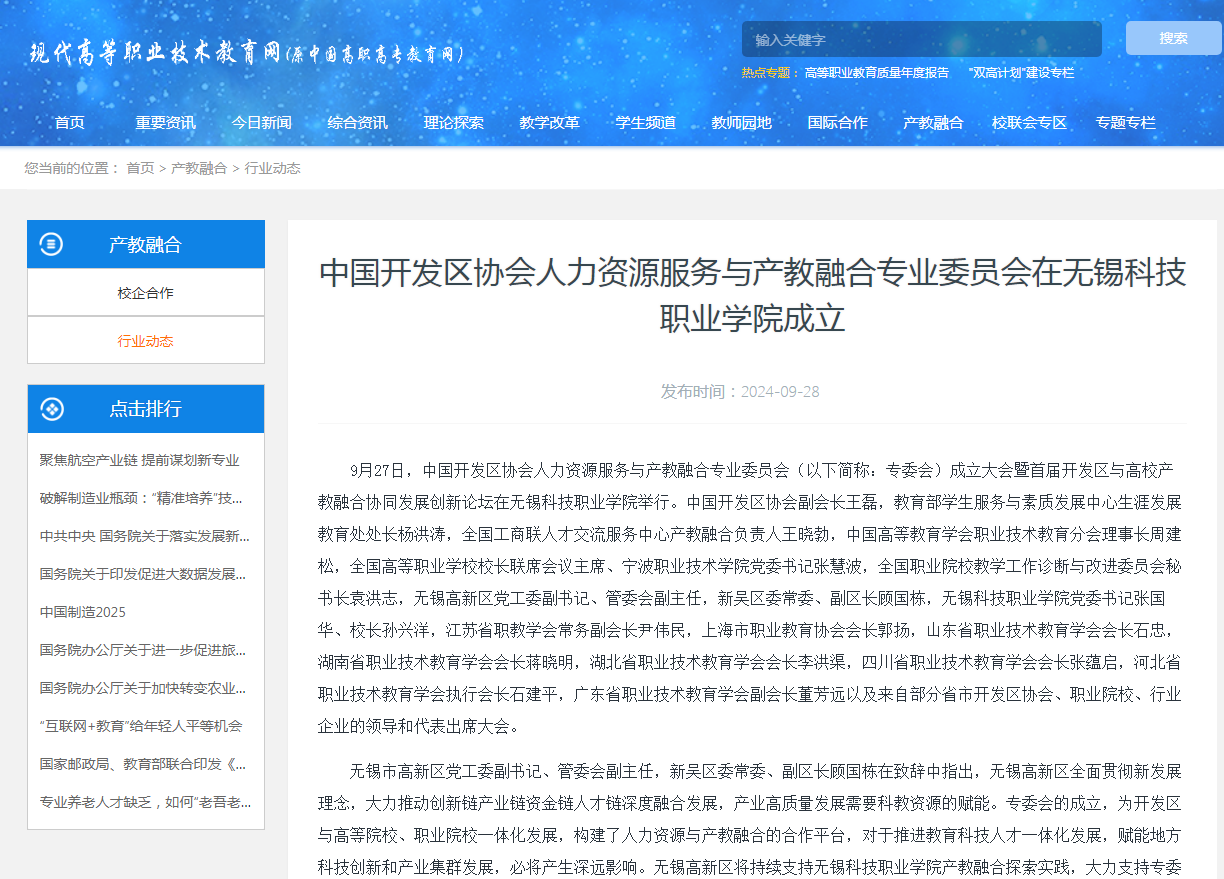Open 学生频道 navigation item
This screenshot has width=1224, height=879.
[x=646, y=123]
